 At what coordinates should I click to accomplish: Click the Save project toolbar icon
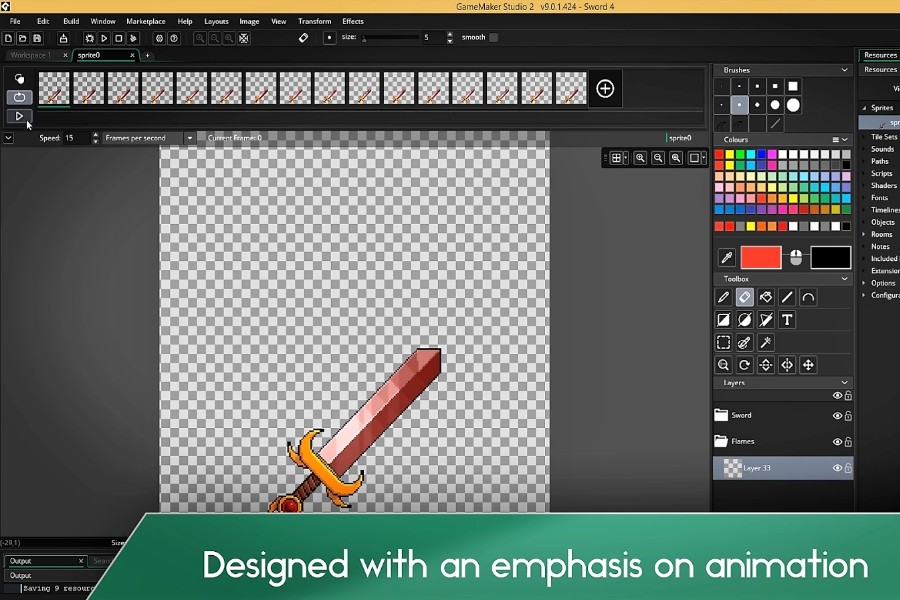[x=36, y=38]
